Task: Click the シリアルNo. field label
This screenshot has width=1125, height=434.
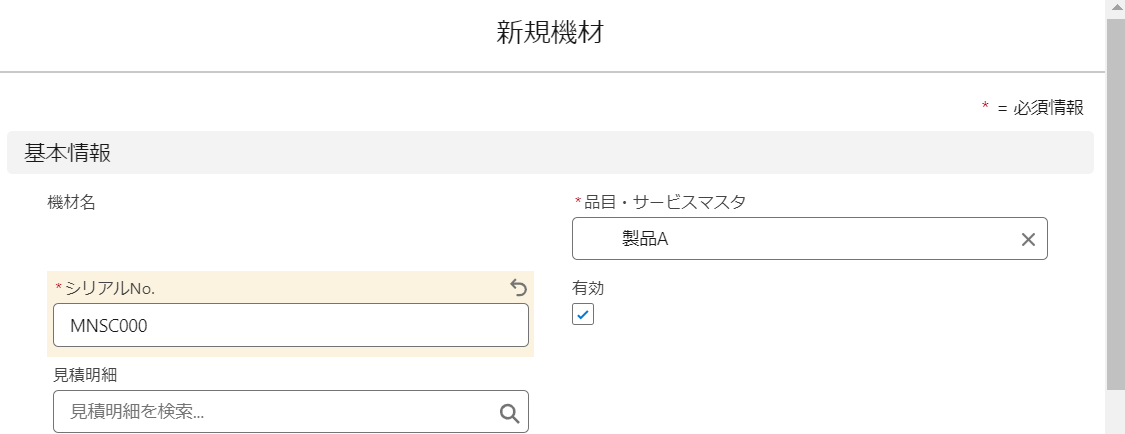Action: [110, 288]
